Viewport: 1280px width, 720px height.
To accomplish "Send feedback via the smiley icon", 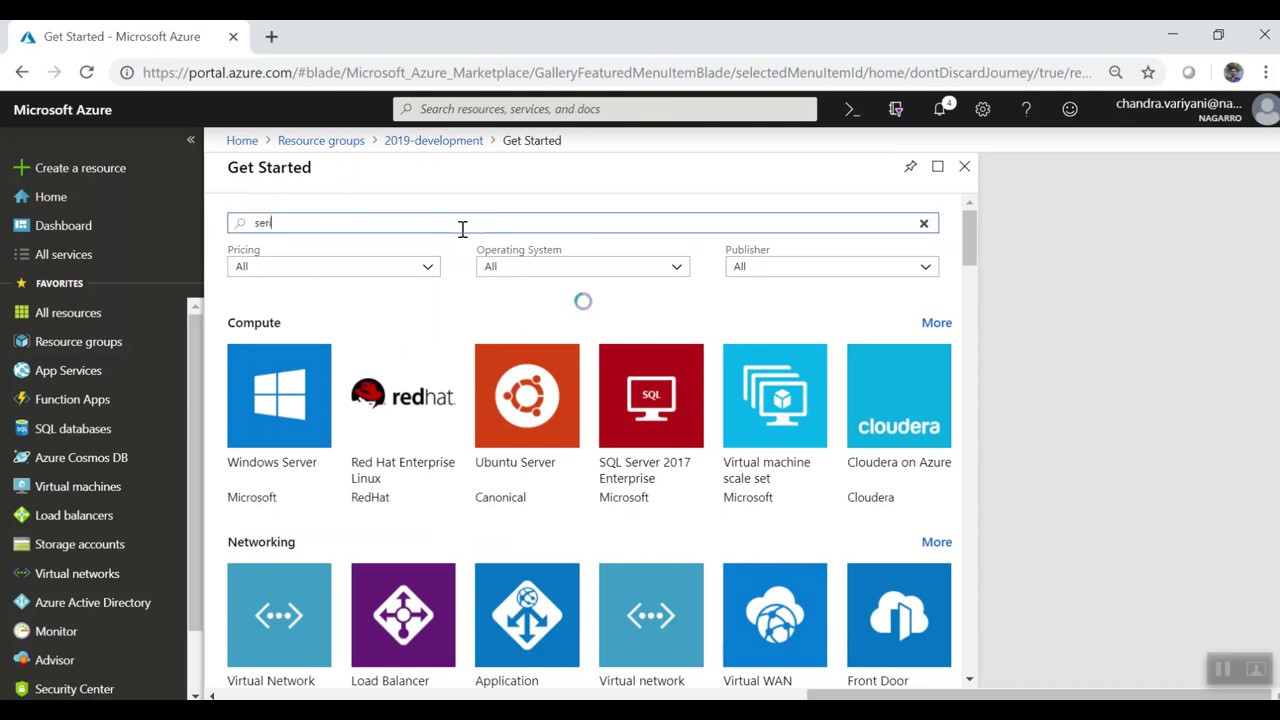I will [1070, 109].
